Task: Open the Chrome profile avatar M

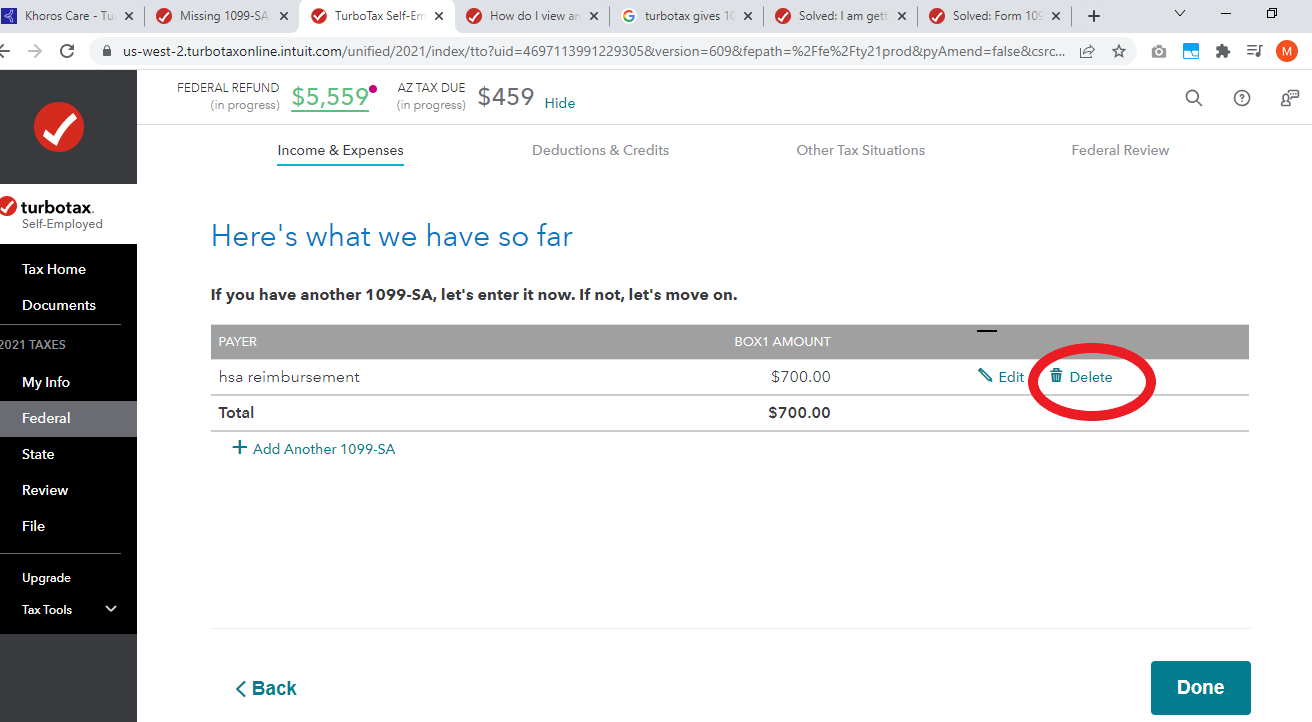Action: pos(1287,51)
